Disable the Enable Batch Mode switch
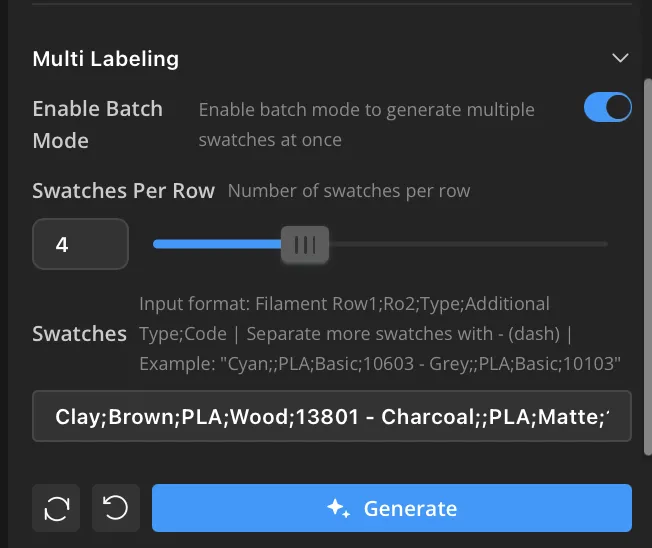The height and width of the screenshot is (548, 652). [x=608, y=107]
